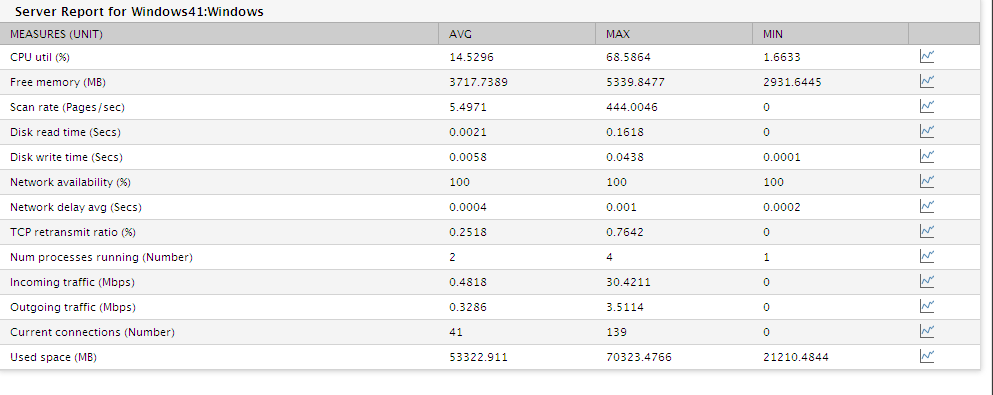
Task: Select the Scan rate (Pages/sec) label
Action: tap(67, 107)
